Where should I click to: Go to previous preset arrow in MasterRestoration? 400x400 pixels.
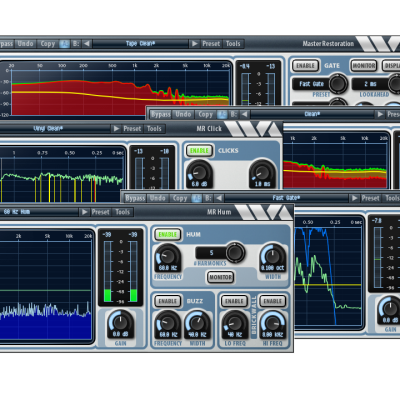coord(87,44)
